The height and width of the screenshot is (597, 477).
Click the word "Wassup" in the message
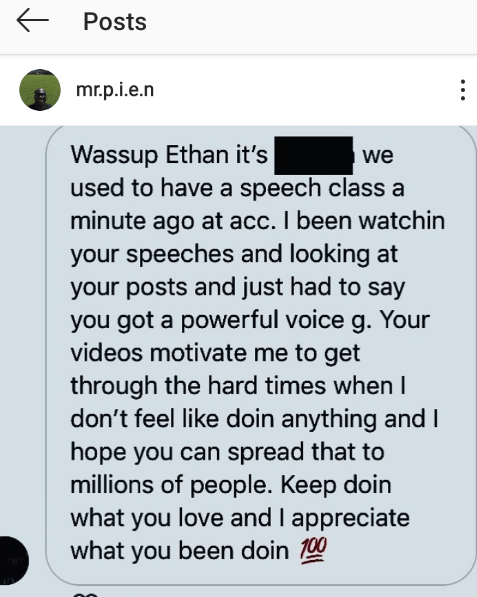pos(114,156)
